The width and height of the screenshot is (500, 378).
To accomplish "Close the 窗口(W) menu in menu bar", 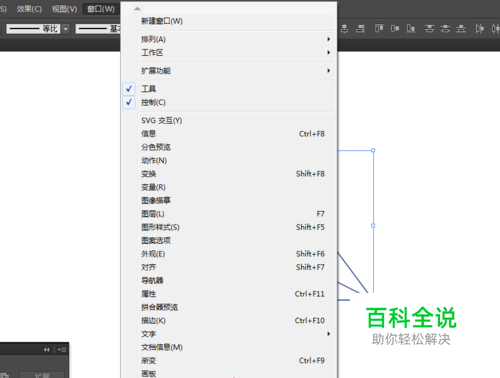I will pos(101,9).
